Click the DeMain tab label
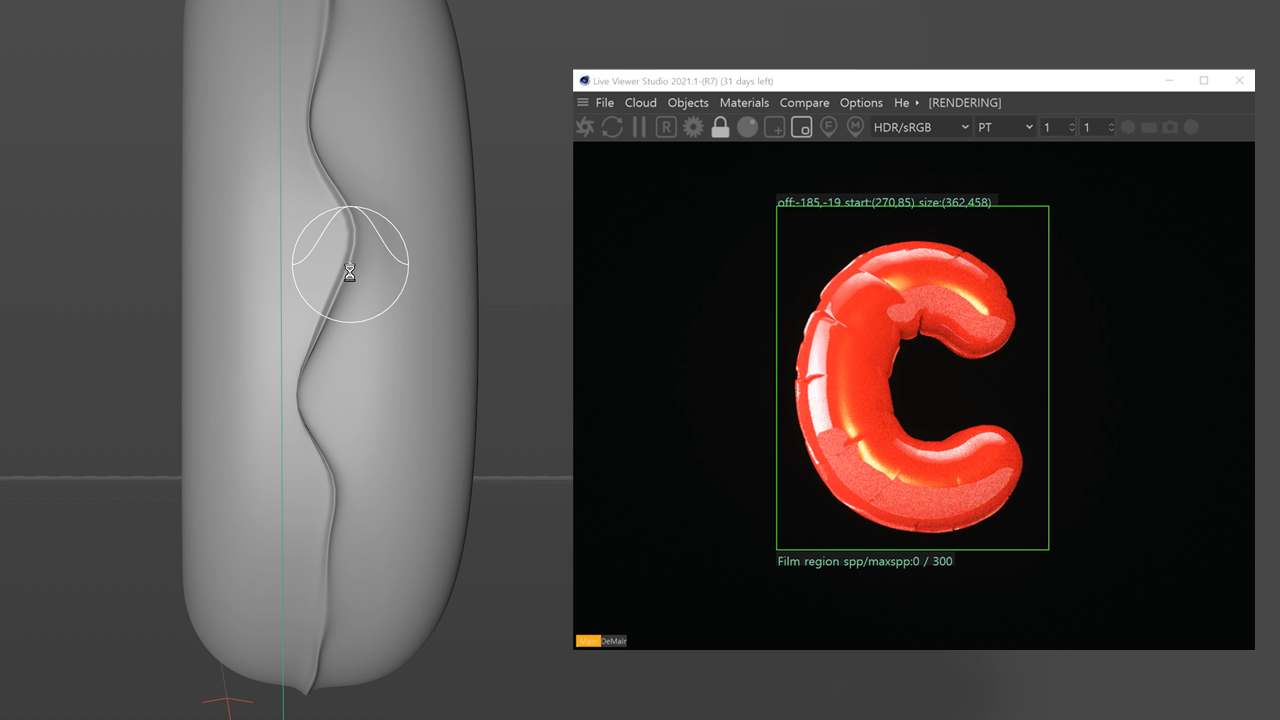 613,641
